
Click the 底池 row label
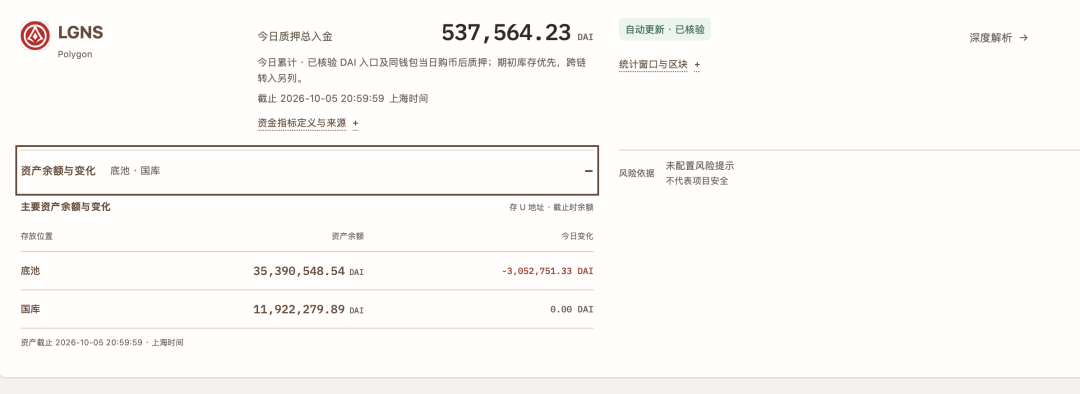[30, 271]
